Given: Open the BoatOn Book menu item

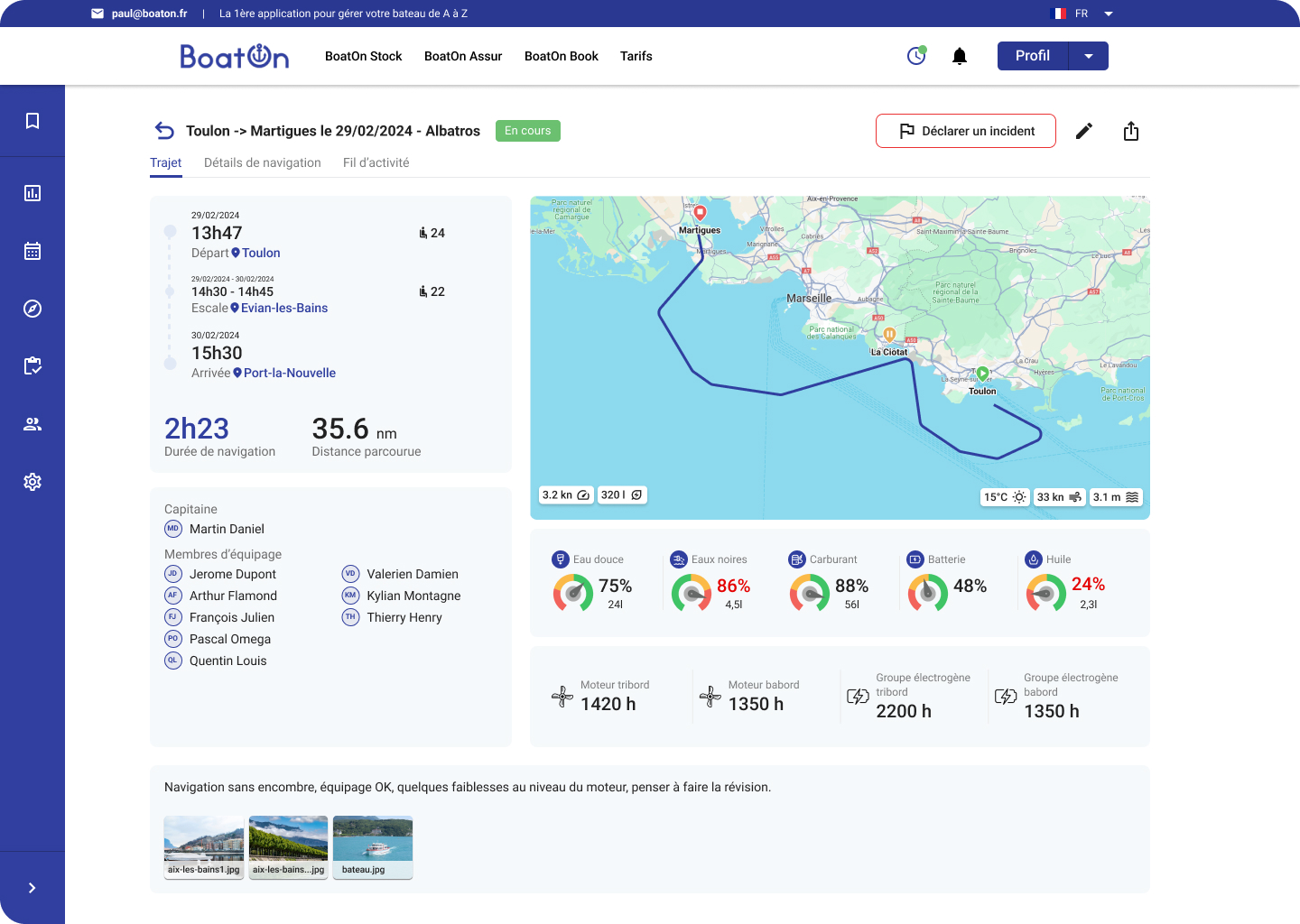Looking at the screenshot, I should (561, 56).
